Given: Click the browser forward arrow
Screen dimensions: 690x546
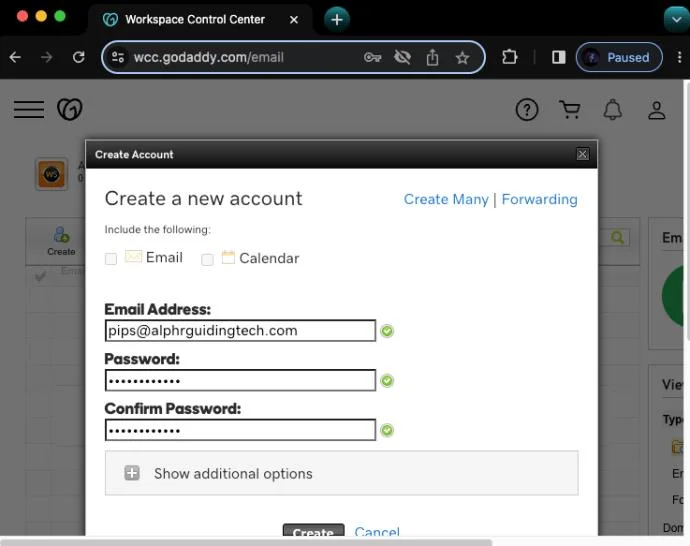Looking at the screenshot, I should [x=47, y=57].
